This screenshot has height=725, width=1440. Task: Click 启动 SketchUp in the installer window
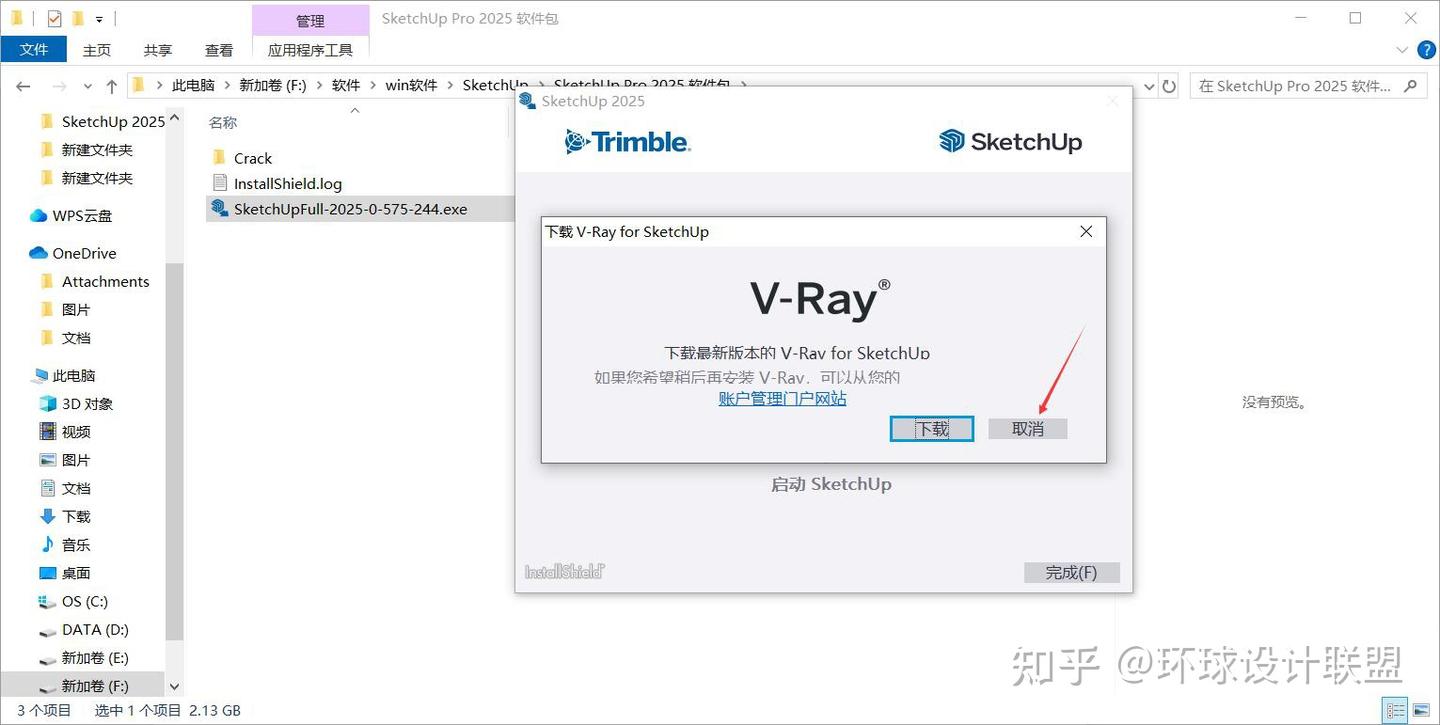point(831,484)
